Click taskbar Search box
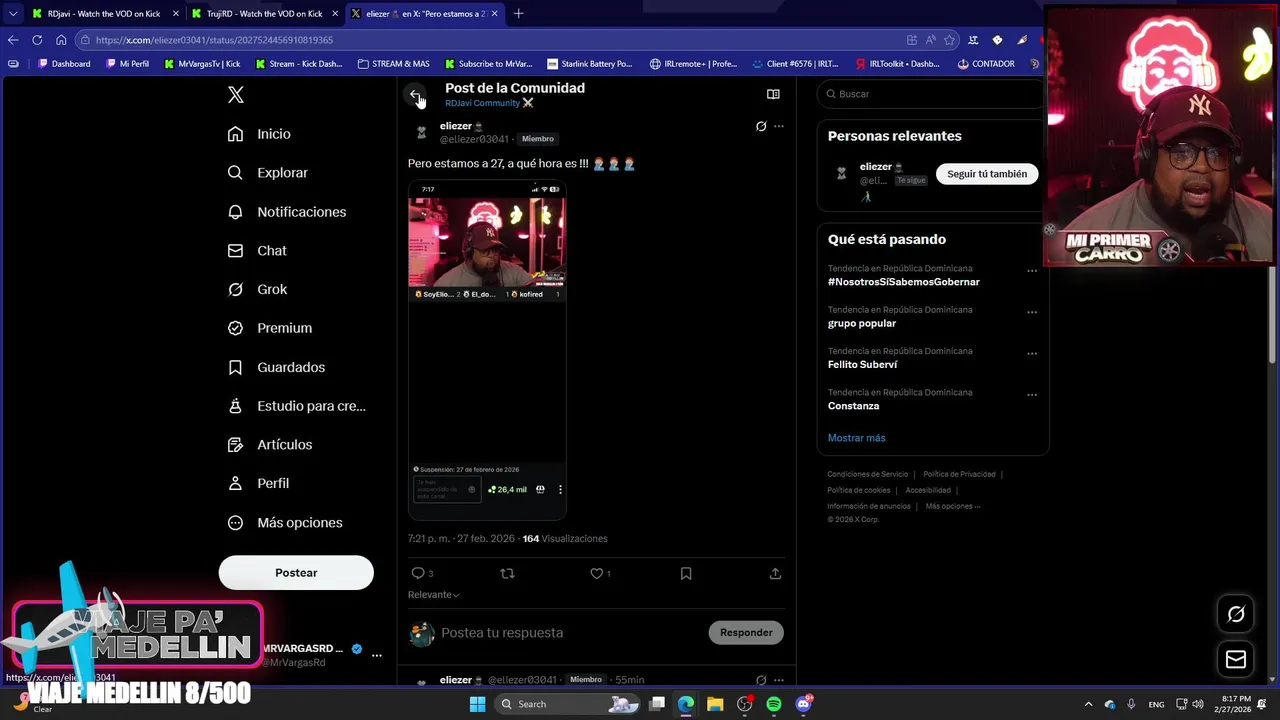1280x720 pixels. click(x=567, y=704)
